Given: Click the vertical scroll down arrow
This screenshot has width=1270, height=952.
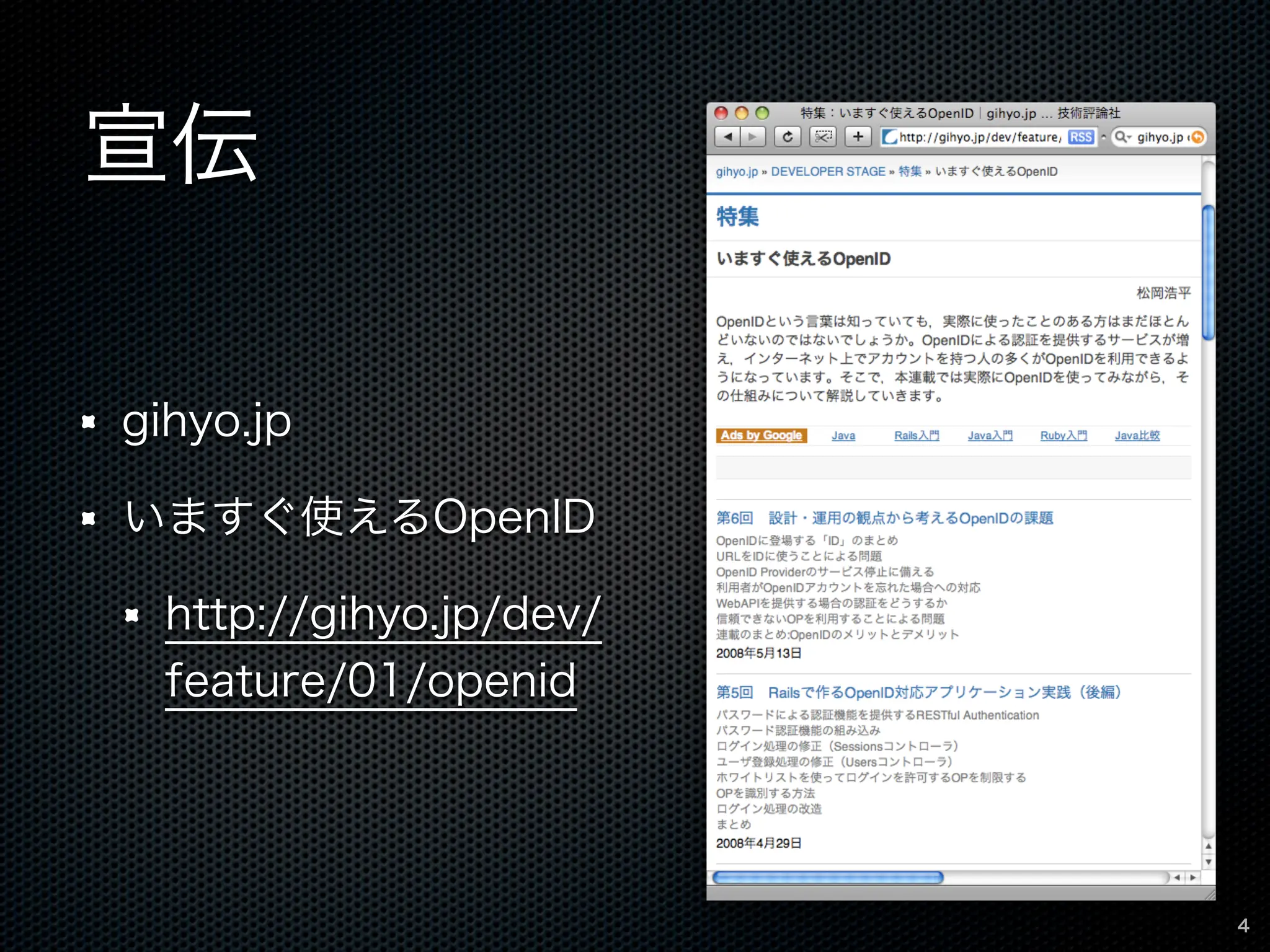Looking at the screenshot, I should coord(1208,862).
